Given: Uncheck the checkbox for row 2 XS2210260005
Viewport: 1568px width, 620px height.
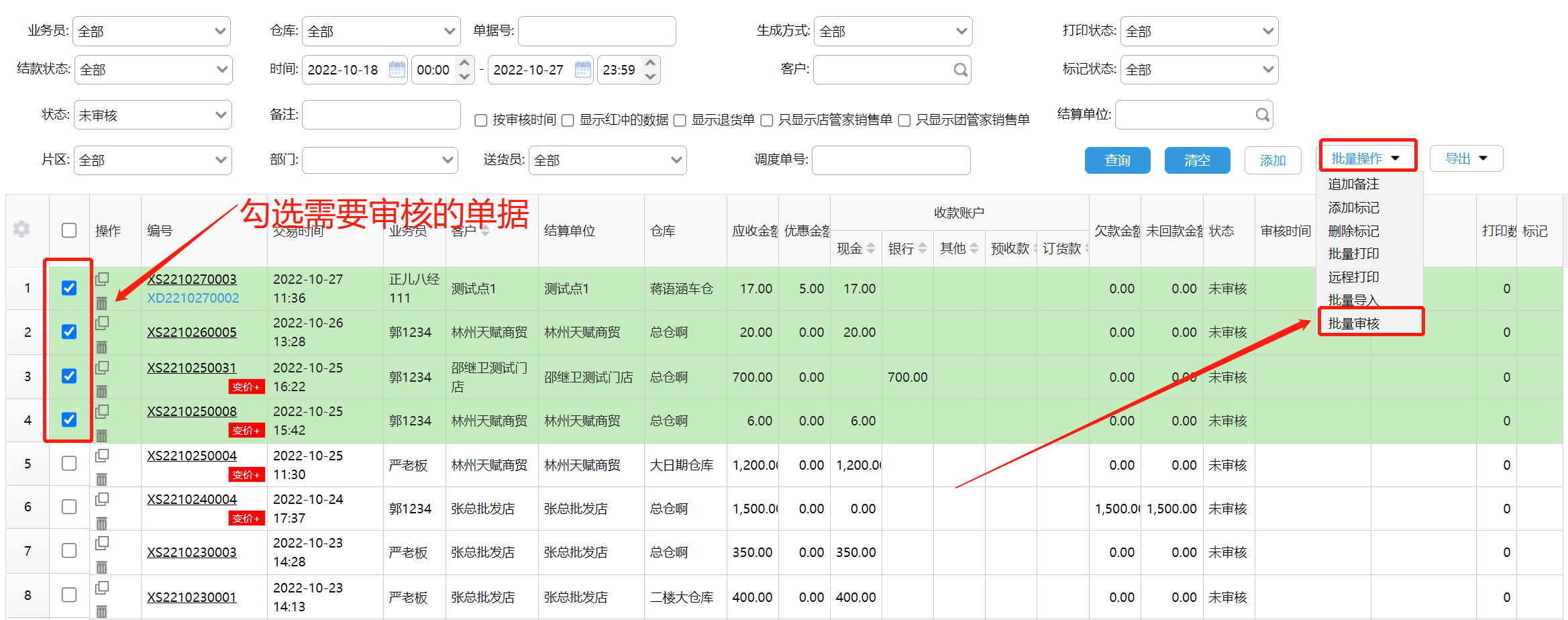Looking at the screenshot, I should coord(69,331).
